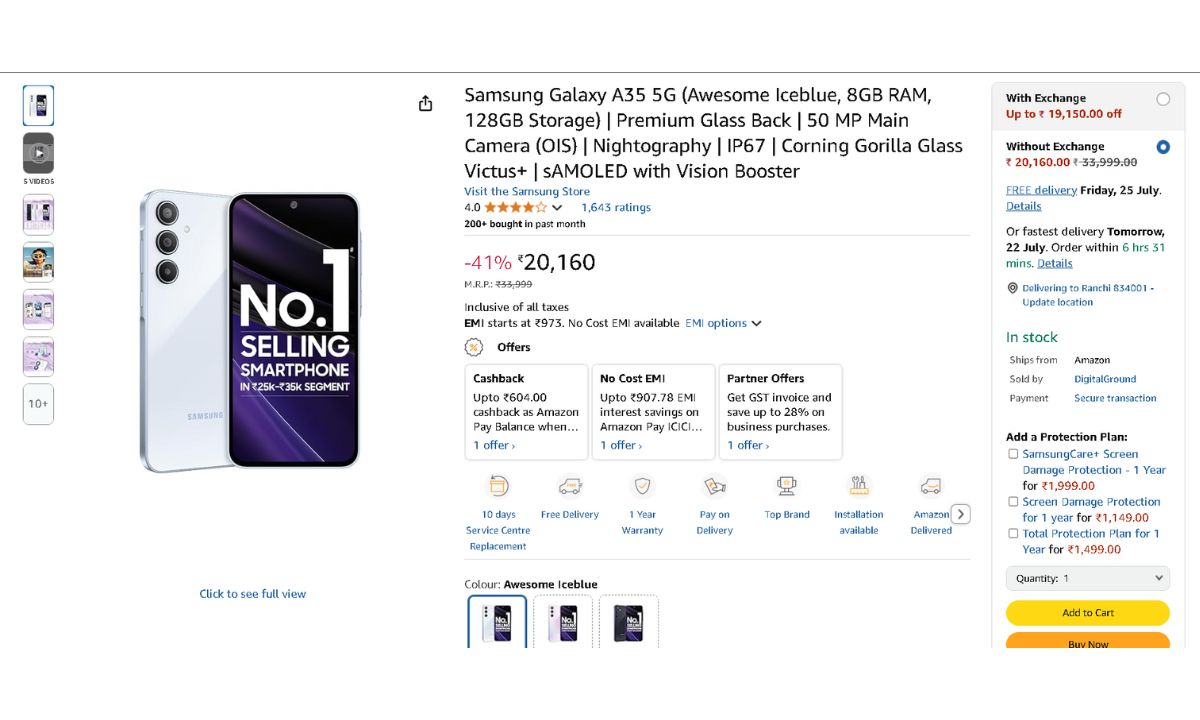Click the 1 Year Warranty shield icon
The width and height of the screenshot is (1200, 720).
[x=642, y=486]
